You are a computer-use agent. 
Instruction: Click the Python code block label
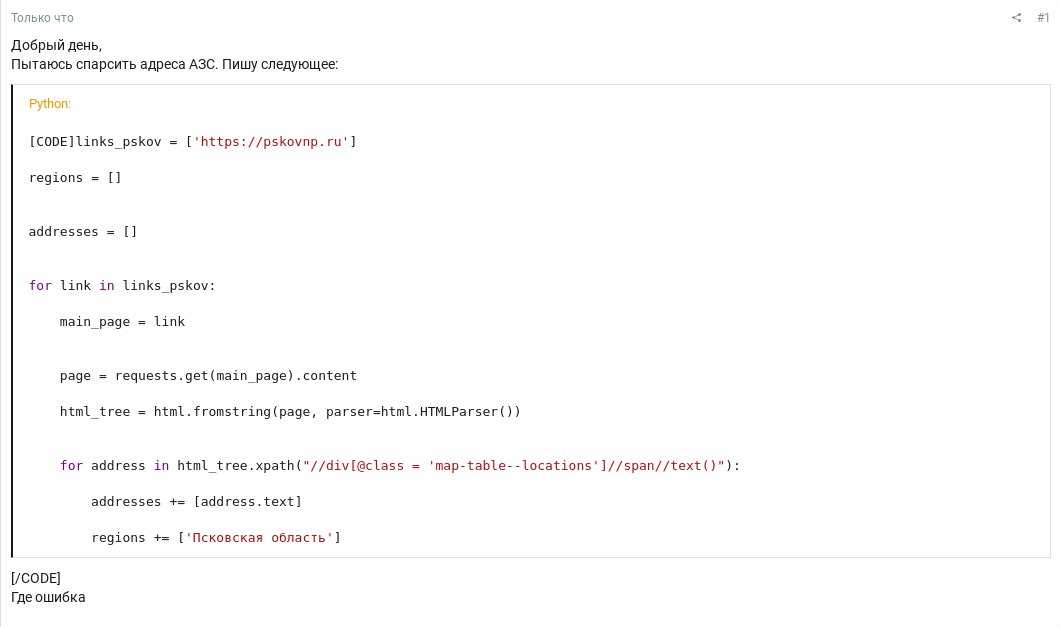(x=49, y=103)
